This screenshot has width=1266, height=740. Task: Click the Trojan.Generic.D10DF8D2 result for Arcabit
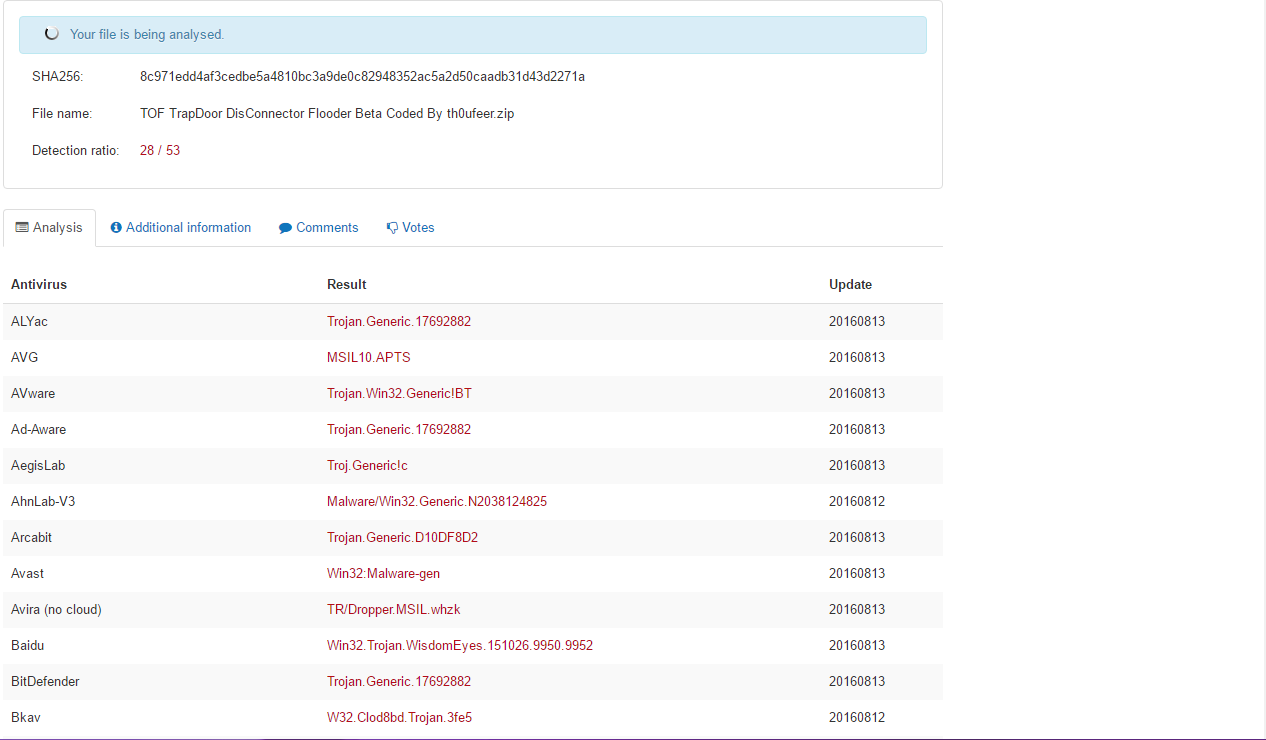point(402,538)
